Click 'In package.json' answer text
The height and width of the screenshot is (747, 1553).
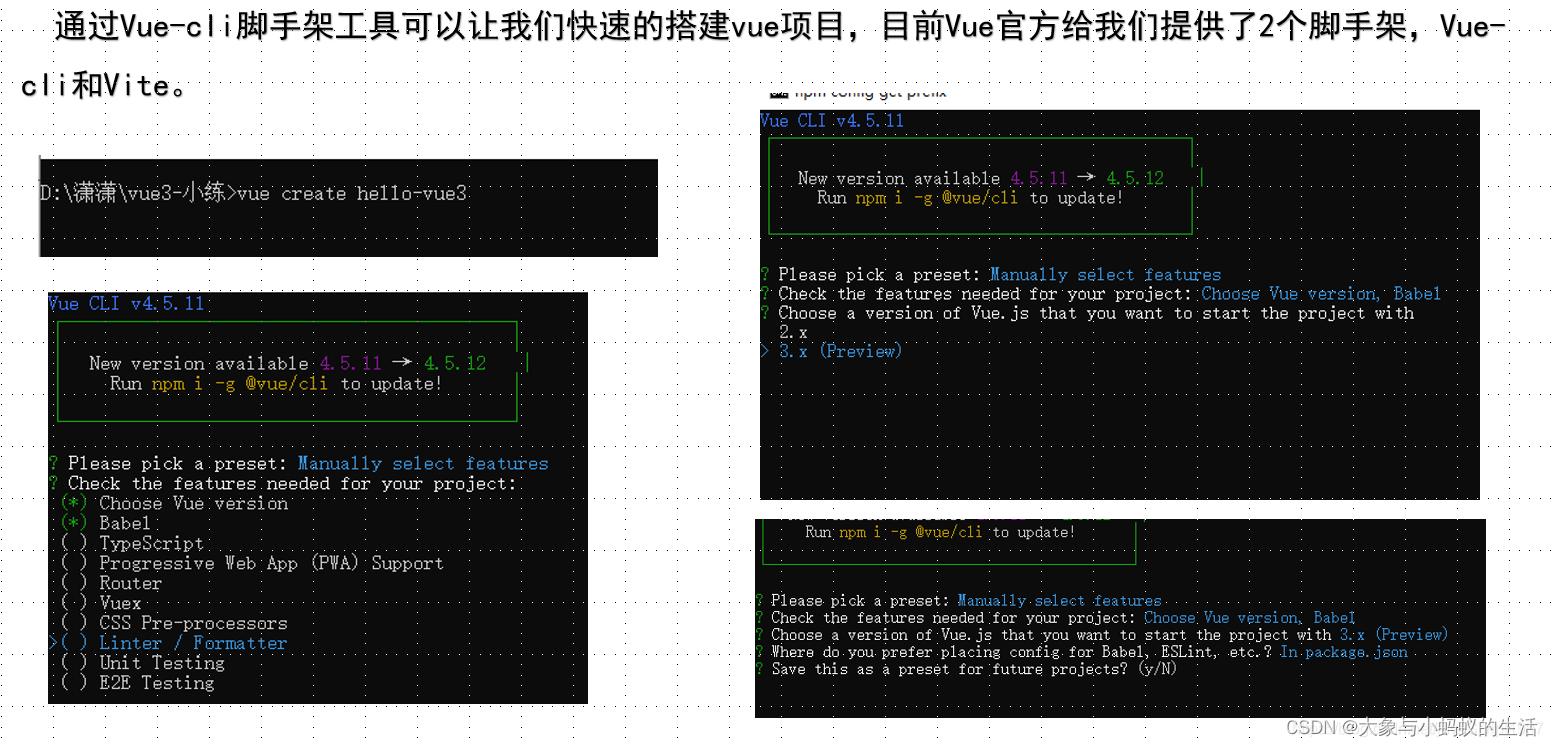pyautogui.click(x=1343, y=652)
